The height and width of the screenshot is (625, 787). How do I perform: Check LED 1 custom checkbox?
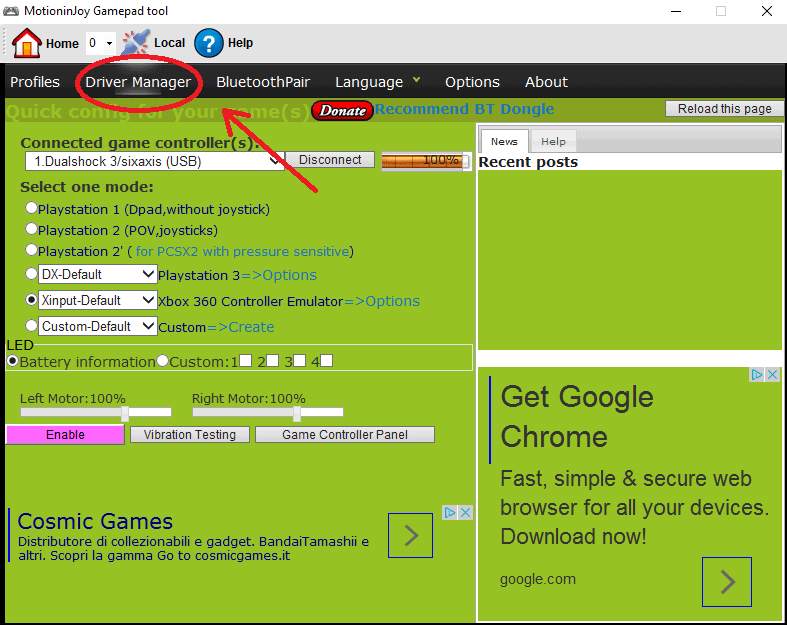click(x=245, y=360)
